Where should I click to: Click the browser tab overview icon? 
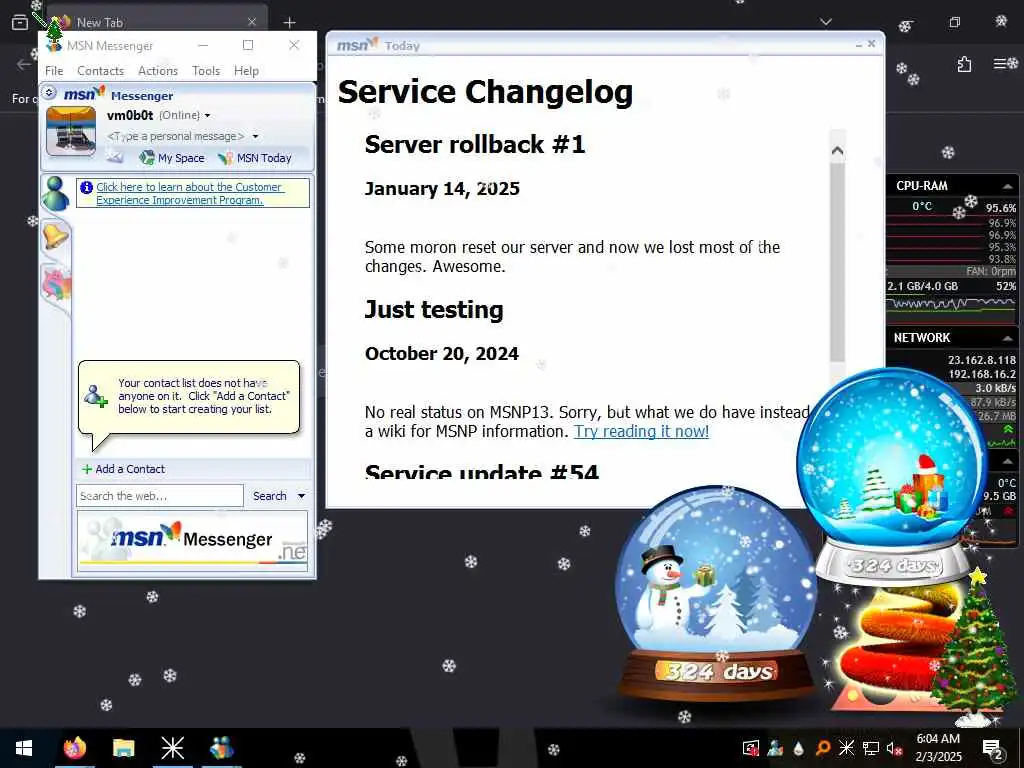coord(20,22)
